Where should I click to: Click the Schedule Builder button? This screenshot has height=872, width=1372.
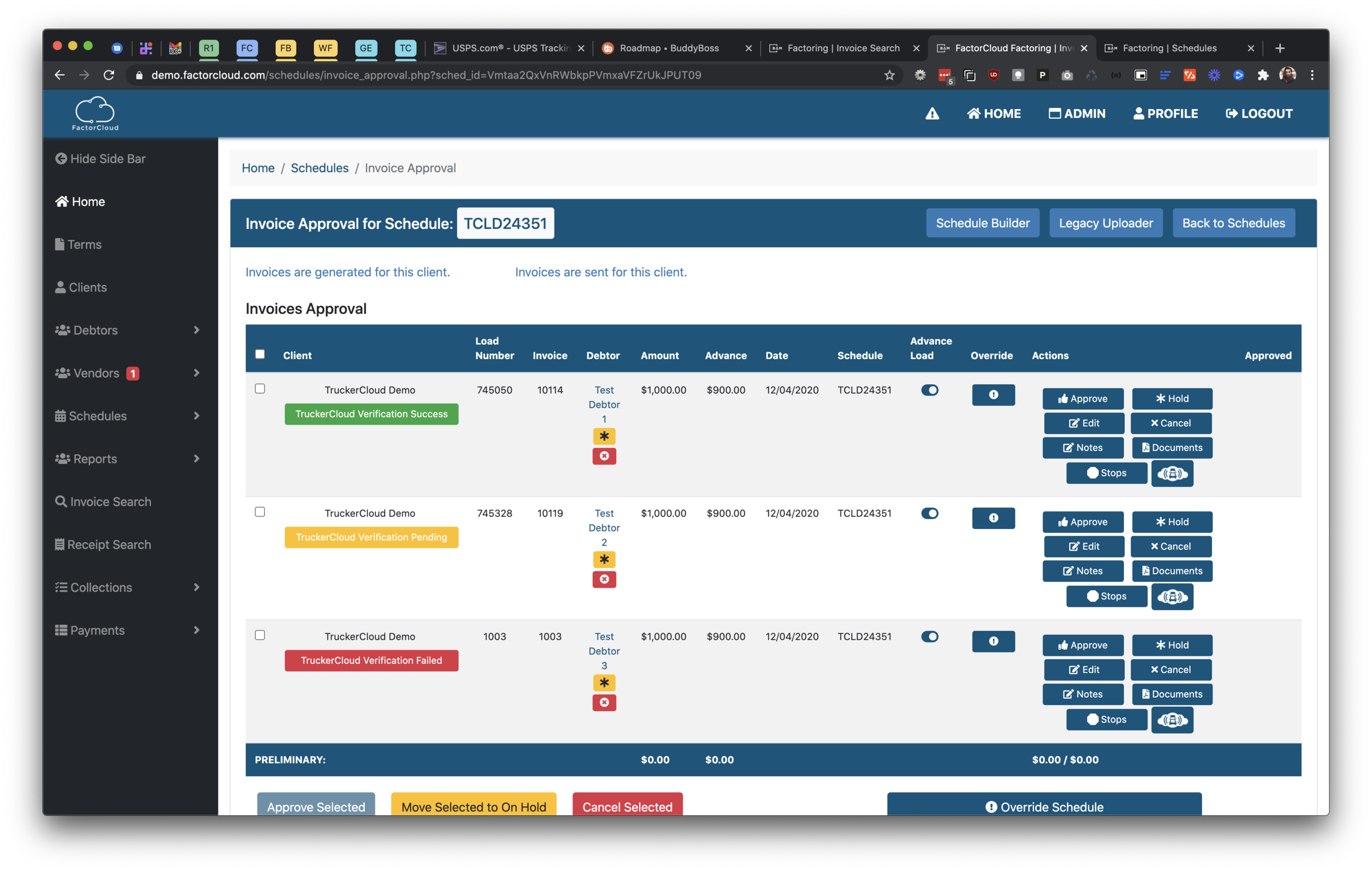(982, 223)
